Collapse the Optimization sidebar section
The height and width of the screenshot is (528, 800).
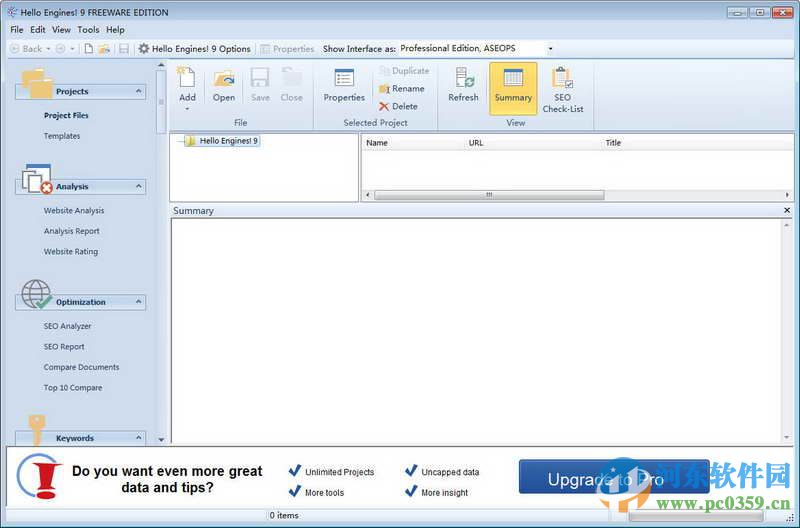click(x=139, y=301)
